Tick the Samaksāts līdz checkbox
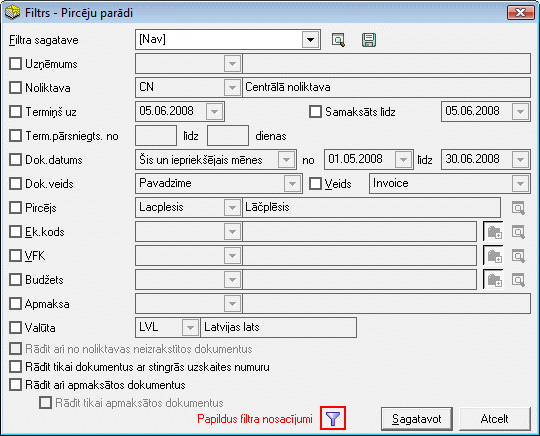Viewport: 540px width, 436px height. coord(315,112)
